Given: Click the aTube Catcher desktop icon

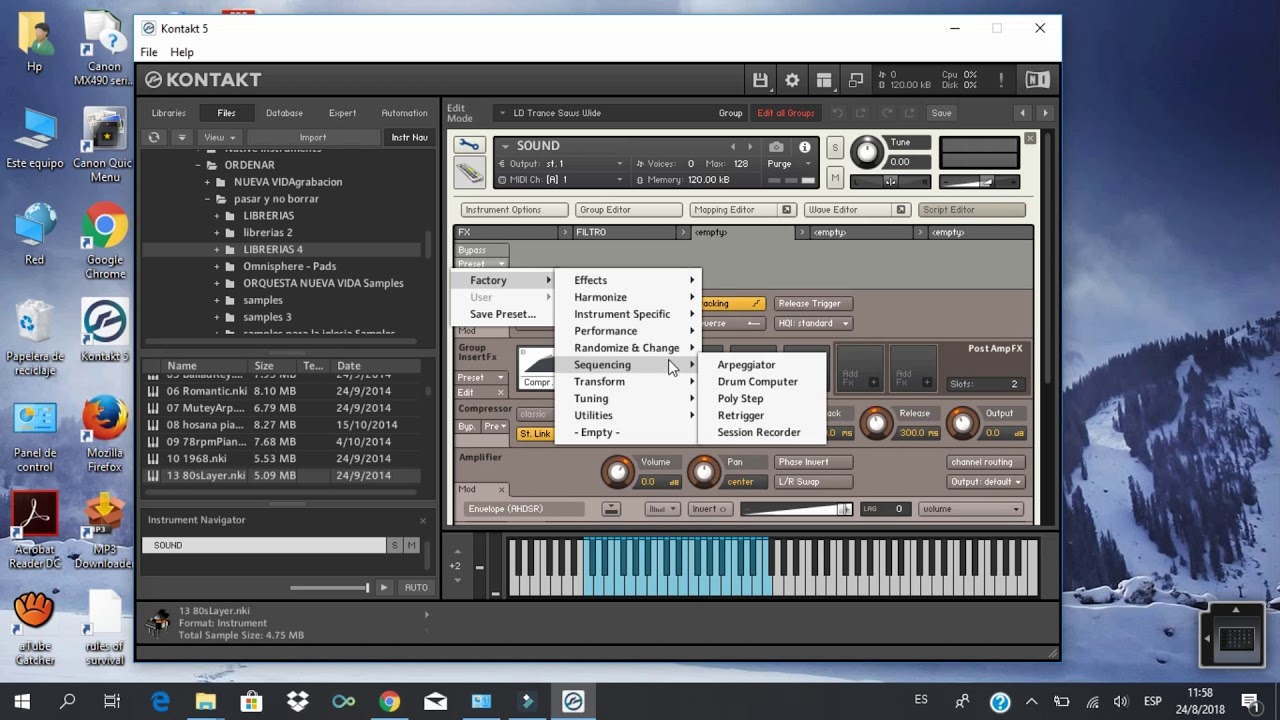Looking at the screenshot, I should [x=35, y=625].
